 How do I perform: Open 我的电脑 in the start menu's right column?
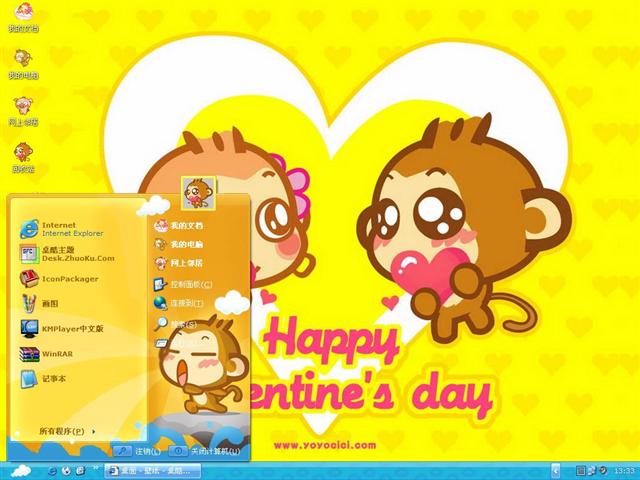(178, 244)
